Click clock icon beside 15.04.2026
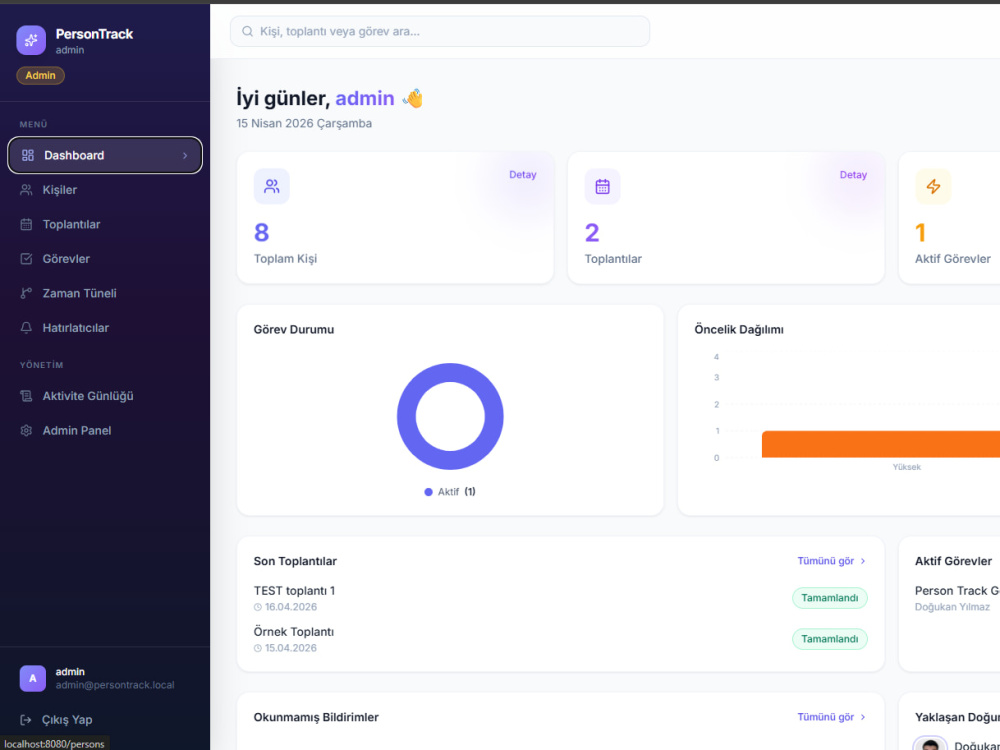The image size is (1000, 750). pos(258,648)
